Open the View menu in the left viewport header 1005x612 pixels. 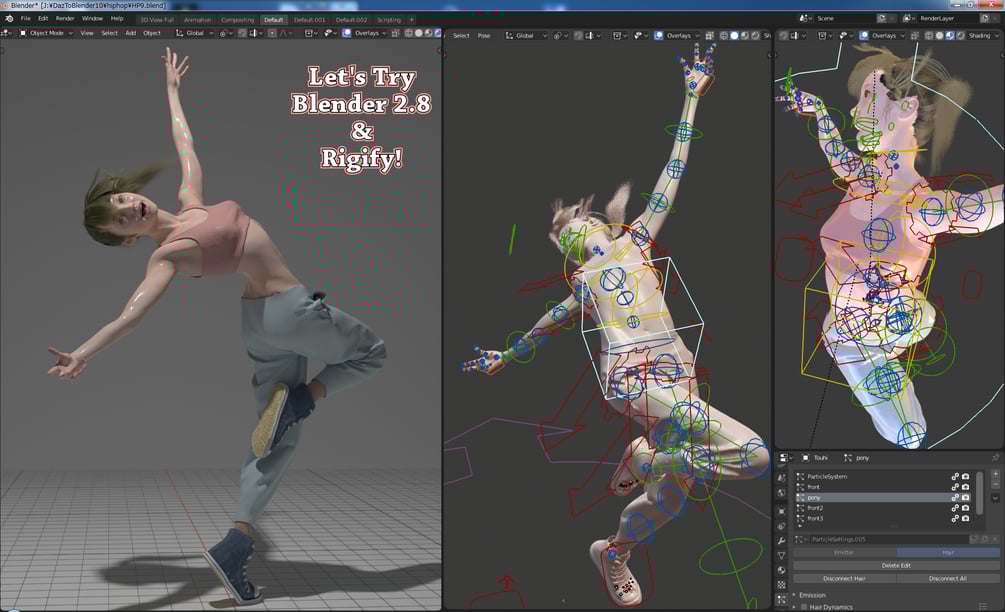(87, 33)
